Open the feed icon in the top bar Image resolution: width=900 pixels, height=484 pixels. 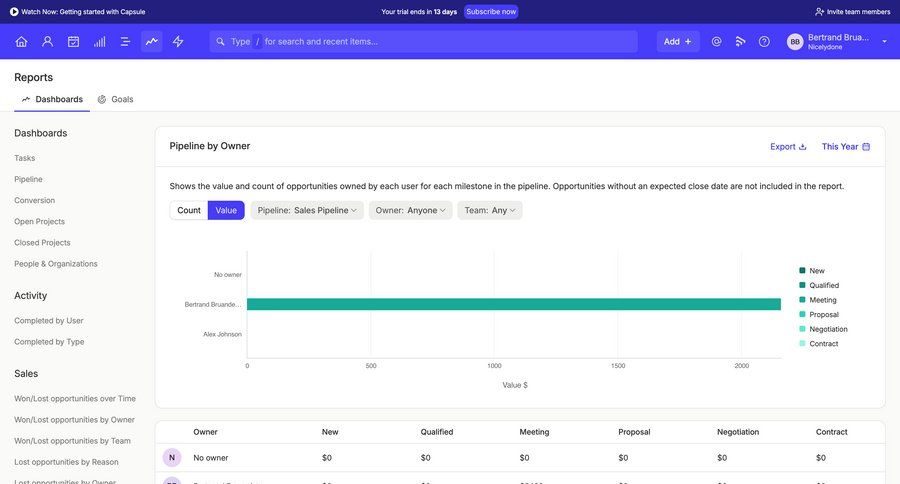(x=740, y=42)
